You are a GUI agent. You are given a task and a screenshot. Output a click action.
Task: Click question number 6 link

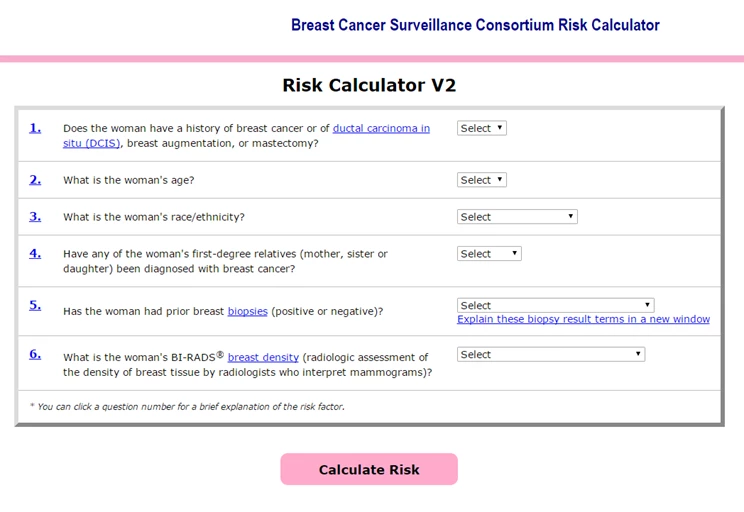(35, 354)
